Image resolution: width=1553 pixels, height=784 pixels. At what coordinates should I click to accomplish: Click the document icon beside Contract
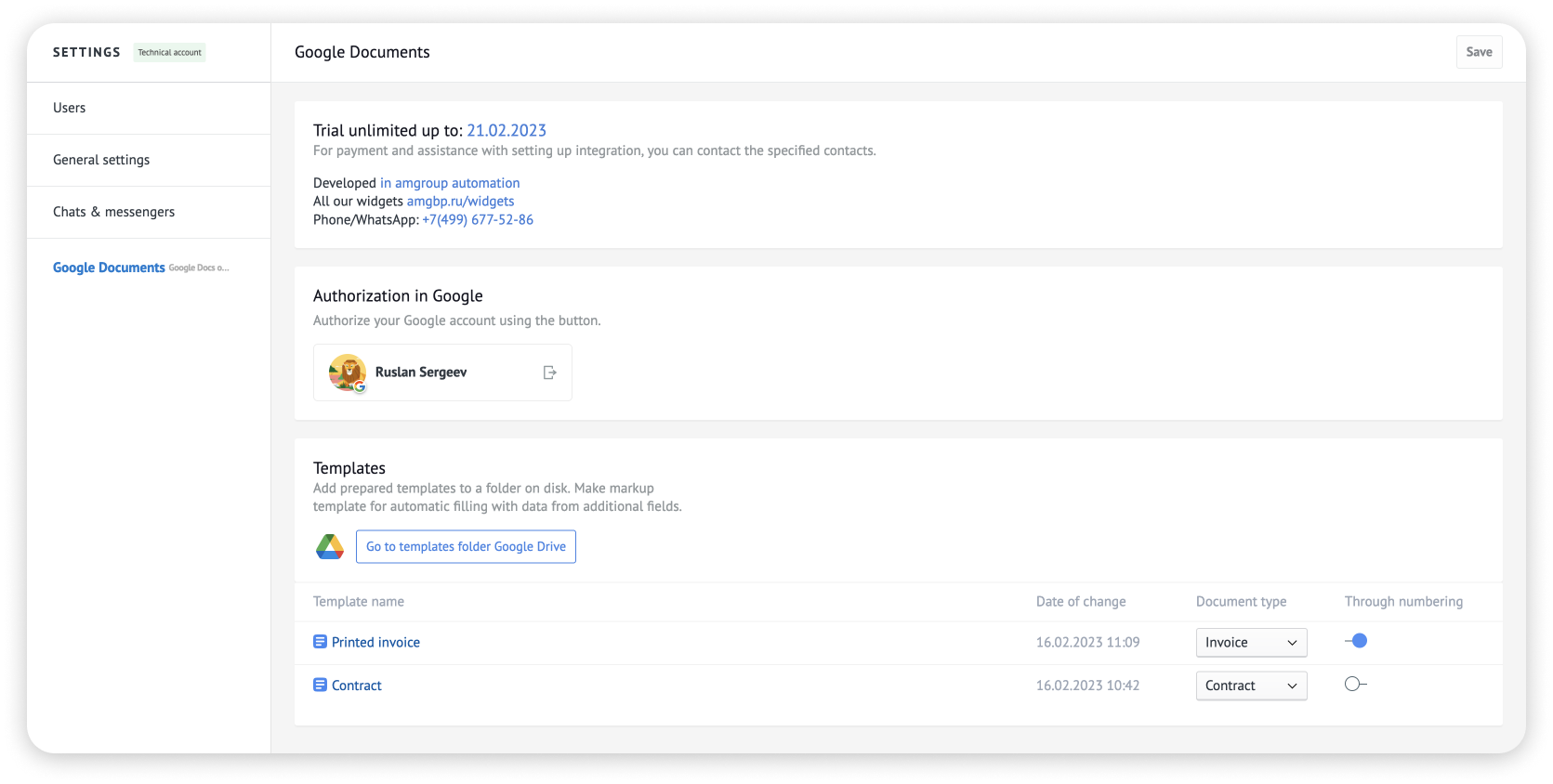tap(320, 685)
